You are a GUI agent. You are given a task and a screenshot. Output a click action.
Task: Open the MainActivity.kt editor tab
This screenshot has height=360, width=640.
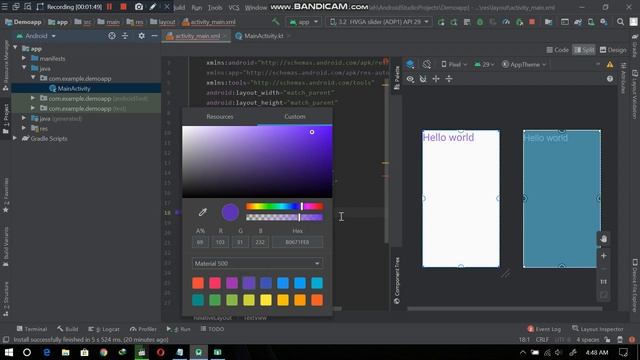click(x=263, y=36)
